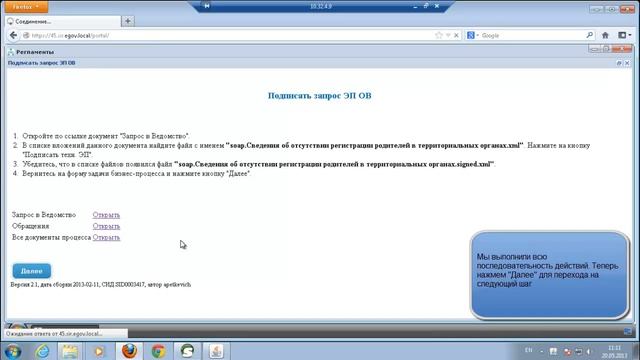Screen dimensions: 640x360
Task: Launch Internet Explorer from taskbar
Action: click(x=42, y=351)
